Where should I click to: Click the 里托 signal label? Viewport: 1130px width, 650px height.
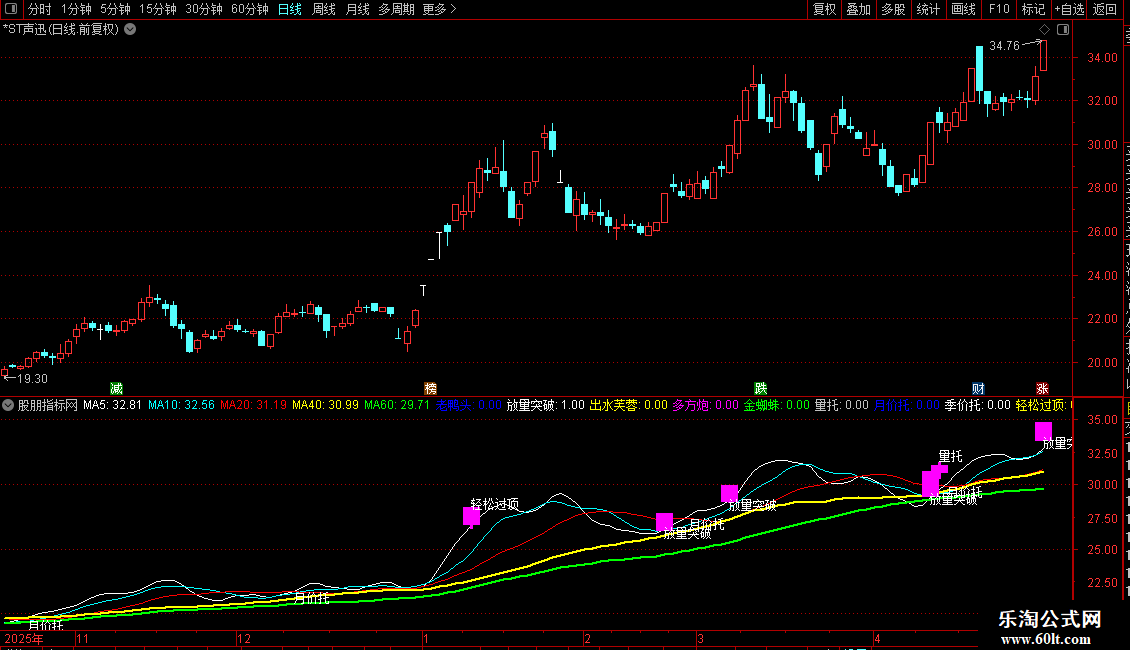click(x=951, y=456)
